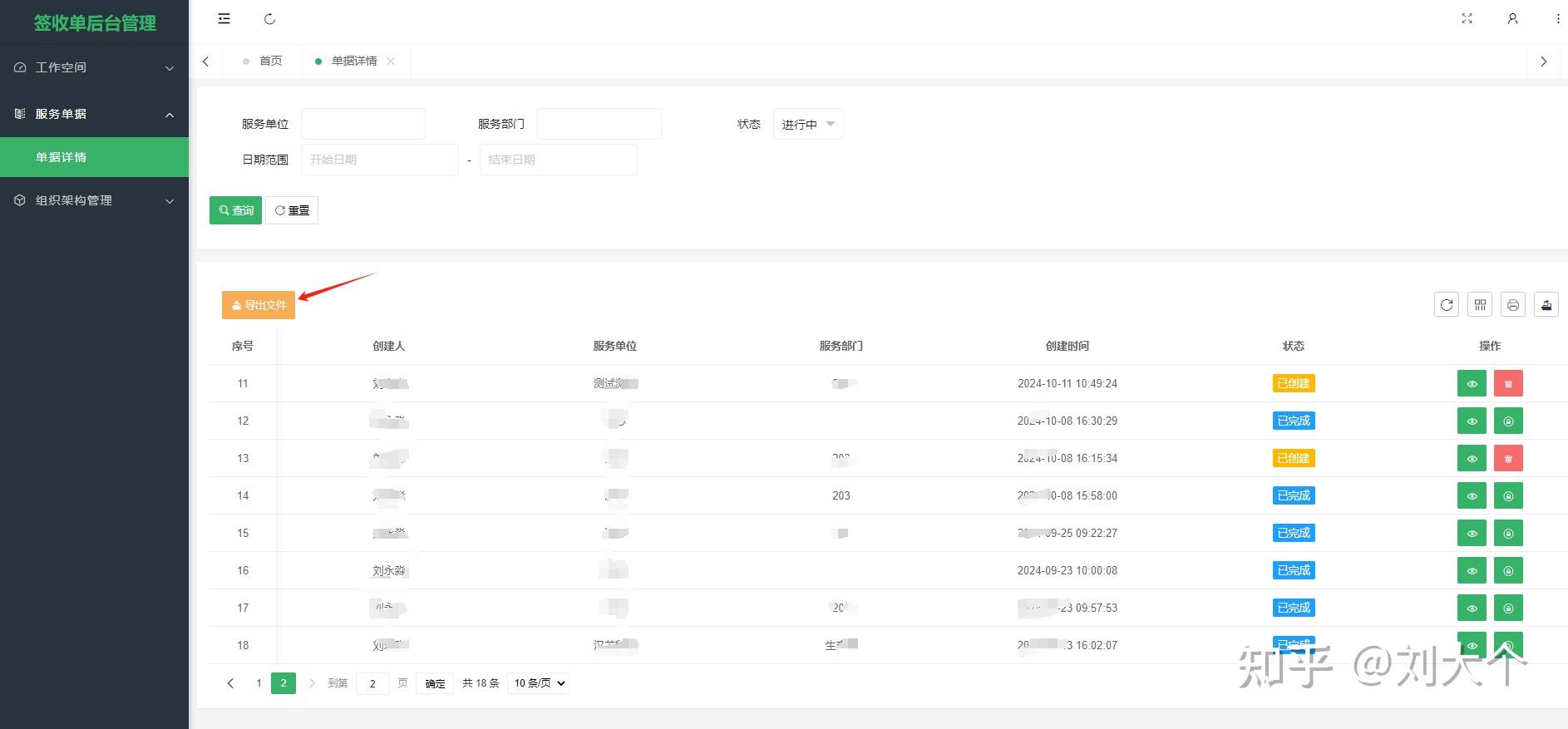Pick a start date in 开始日期
The image size is (1568, 729).
(x=380, y=160)
